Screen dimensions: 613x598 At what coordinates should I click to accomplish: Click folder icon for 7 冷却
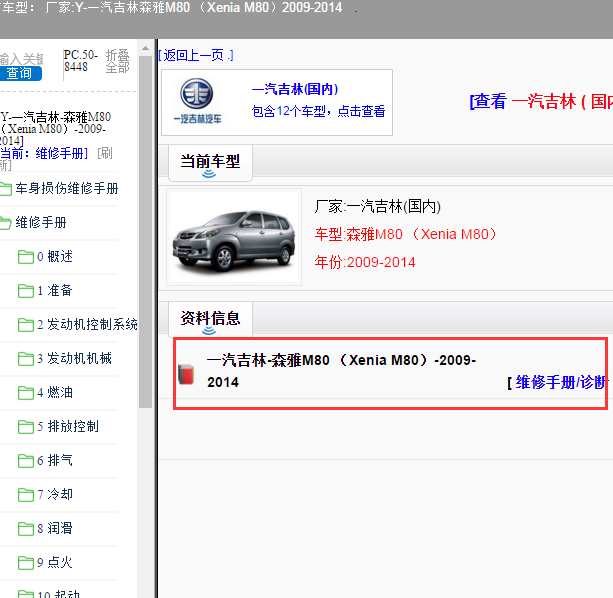(x=26, y=495)
